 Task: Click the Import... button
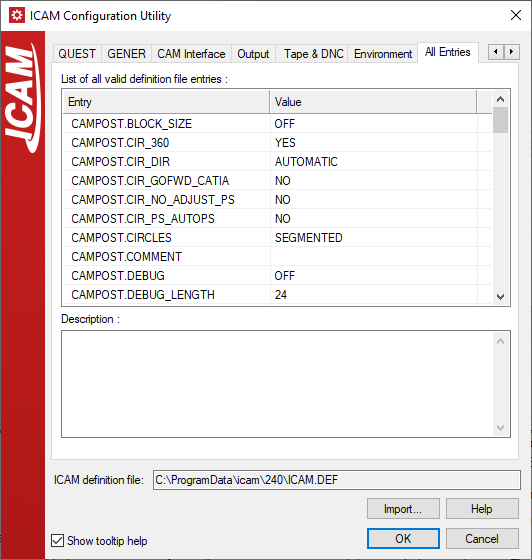403,509
